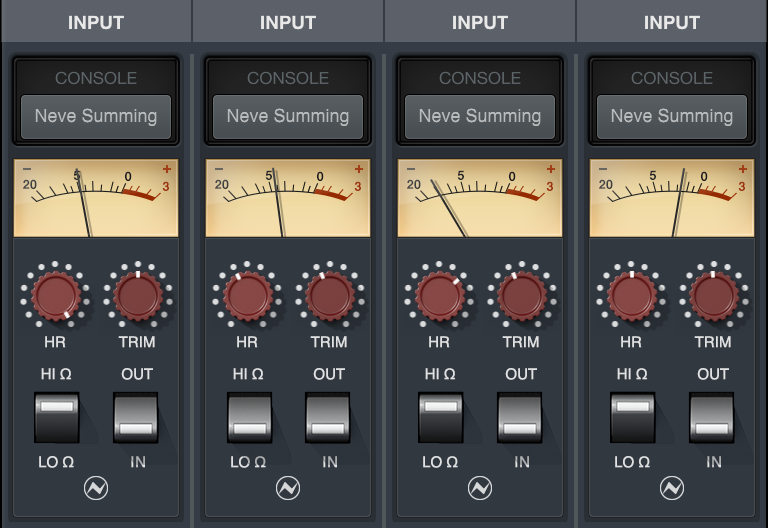
Task: Click the HR knob in fourth channel
Action: [x=632, y=296]
